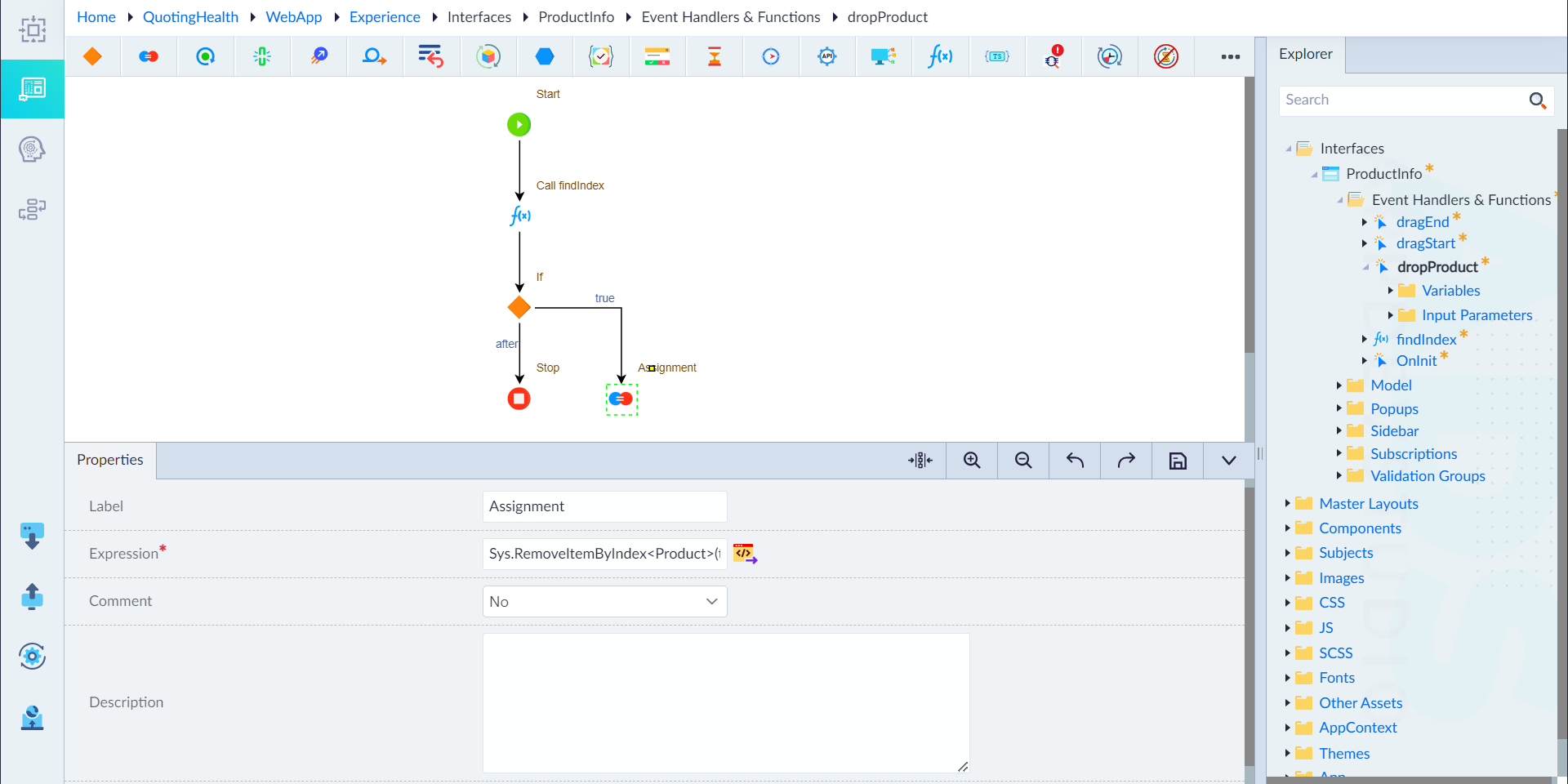The height and width of the screenshot is (784, 1568).
Task: Select OnInit handler in Explorer tree
Action: click(x=1416, y=361)
